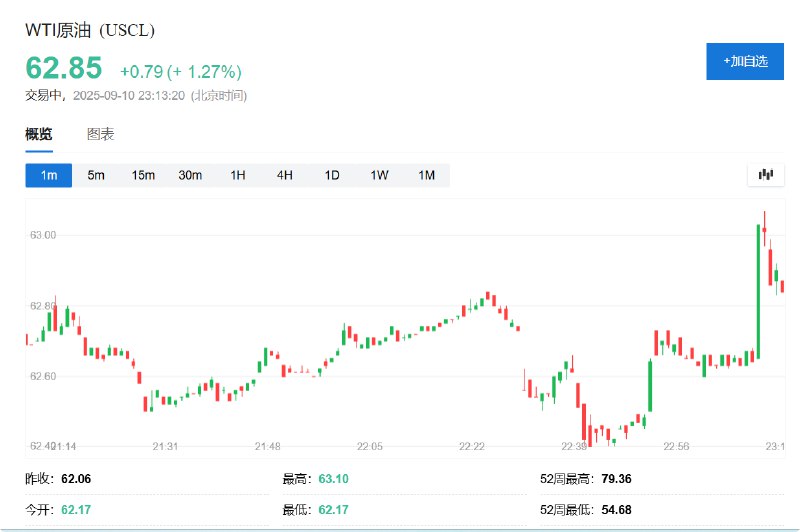Click the 最低 value 62.17
Viewport: 800px width, 532px height.
[x=333, y=510]
